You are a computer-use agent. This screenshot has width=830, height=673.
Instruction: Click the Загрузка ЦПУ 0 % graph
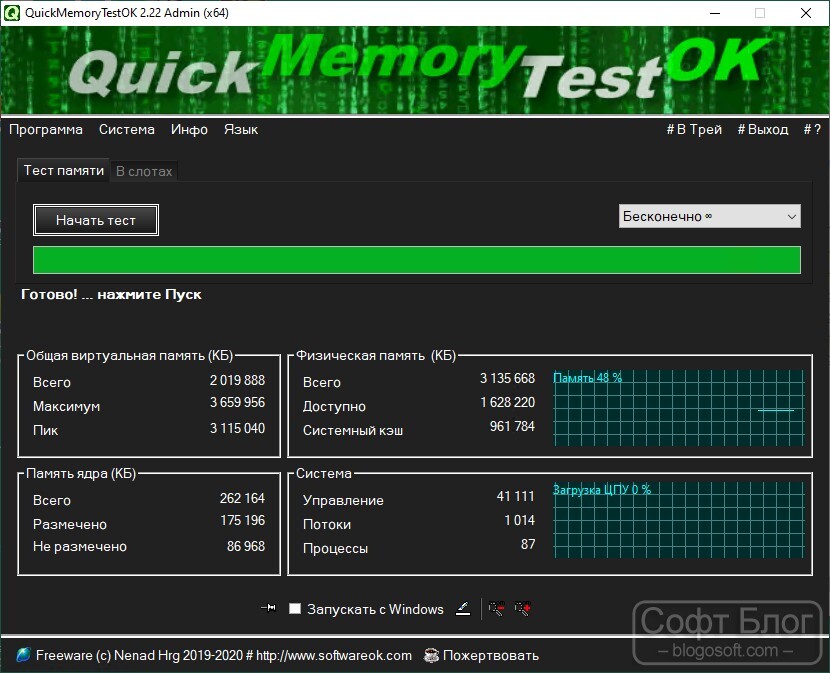coord(679,520)
